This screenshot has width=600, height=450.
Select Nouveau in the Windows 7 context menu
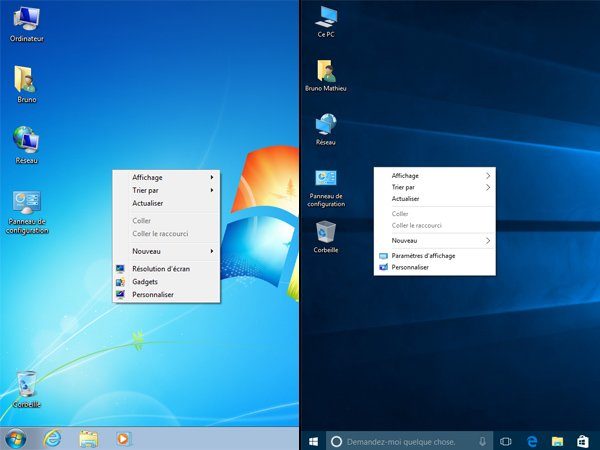click(x=166, y=251)
